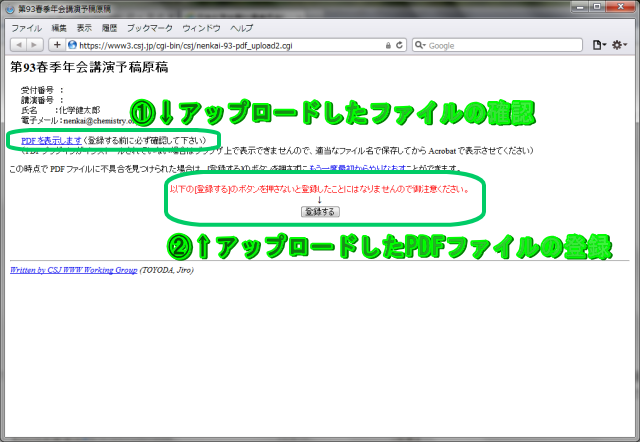The image size is (640, 442).
Task: Click the browser Forward arrow button
Action: [35, 45]
